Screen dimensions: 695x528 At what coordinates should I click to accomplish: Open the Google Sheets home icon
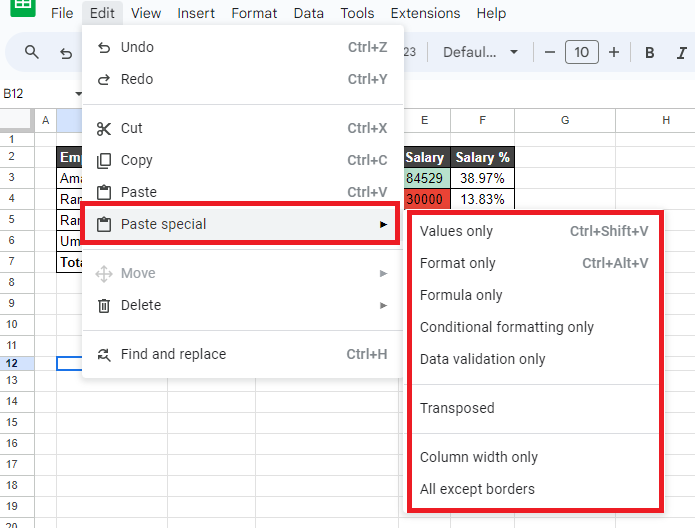[22, 6]
